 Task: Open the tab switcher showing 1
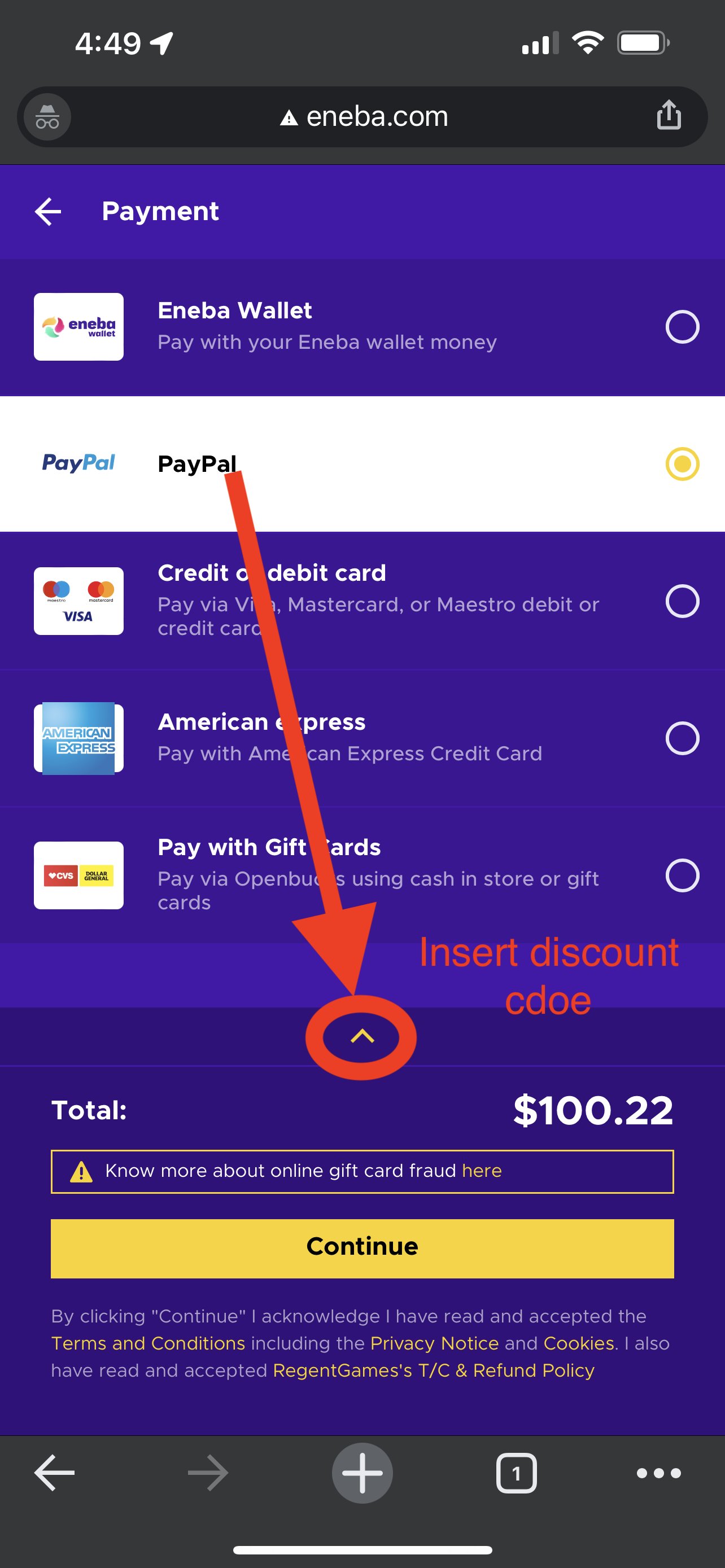pos(516,1473)
